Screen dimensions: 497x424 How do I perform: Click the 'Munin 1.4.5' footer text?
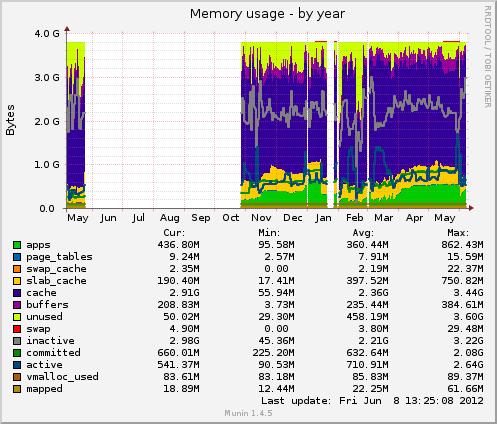tap(248, 413)
